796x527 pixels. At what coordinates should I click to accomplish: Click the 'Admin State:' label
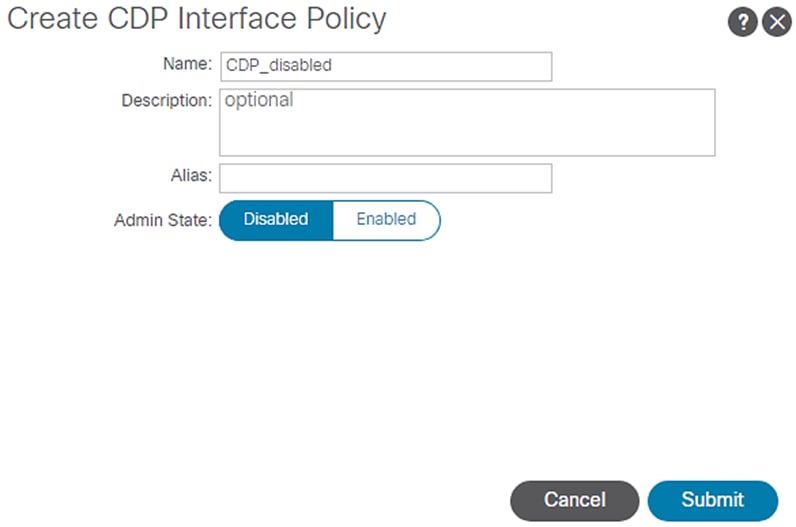click(163, 220)
